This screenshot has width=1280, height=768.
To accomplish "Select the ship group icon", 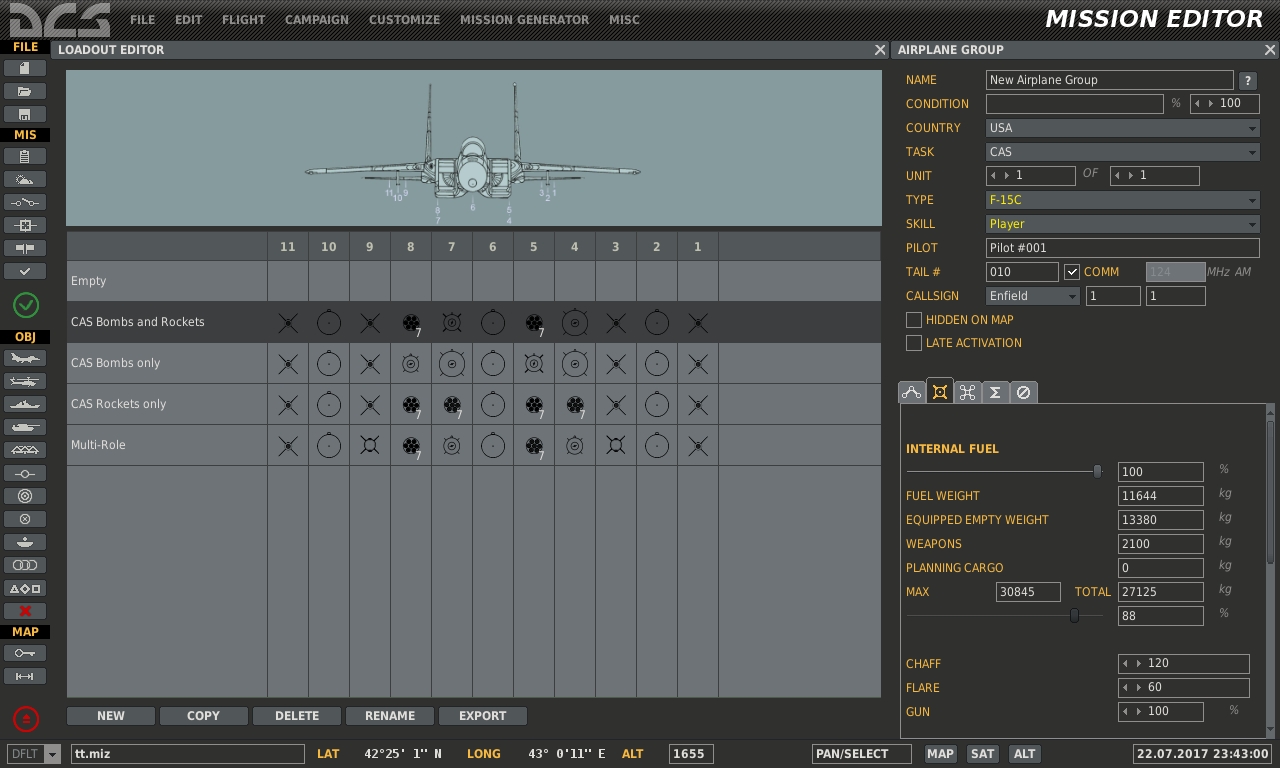I will (25, 405).
